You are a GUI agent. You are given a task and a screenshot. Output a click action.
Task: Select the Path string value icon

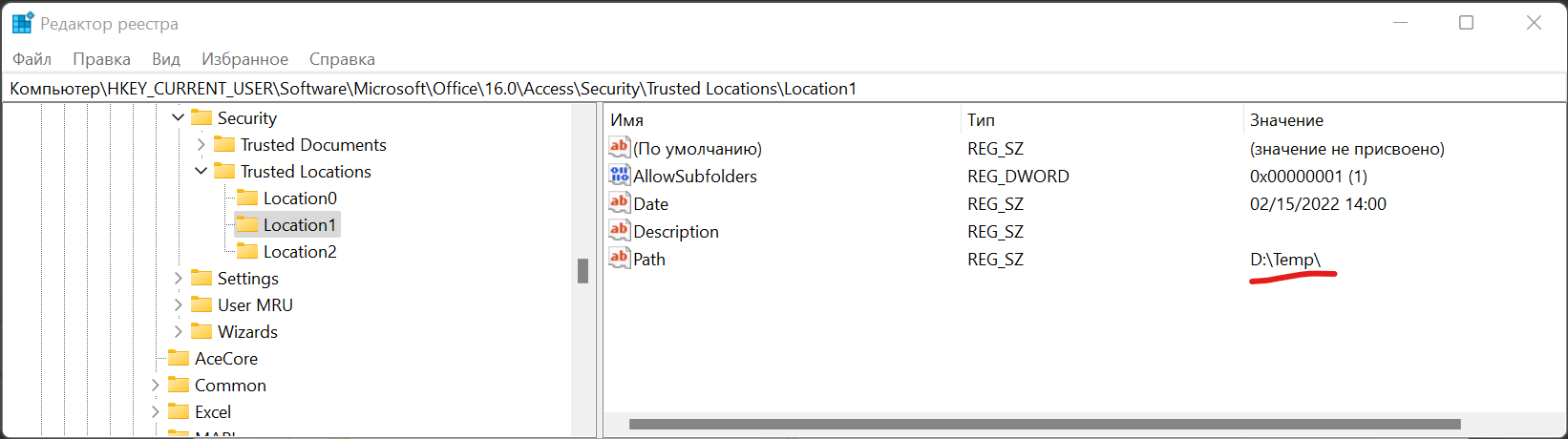pos(620,259)
